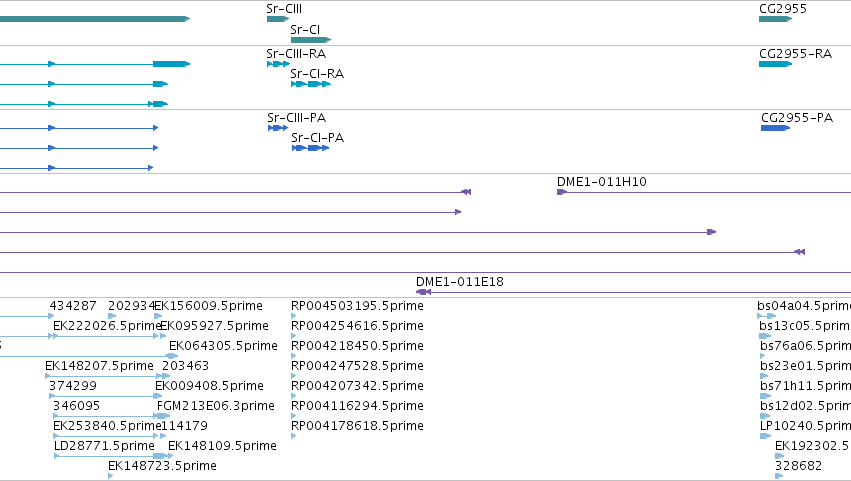Select the Sr-CI-PA protein feature
This screenshot has height=481, width=851.
coord(310,148)
